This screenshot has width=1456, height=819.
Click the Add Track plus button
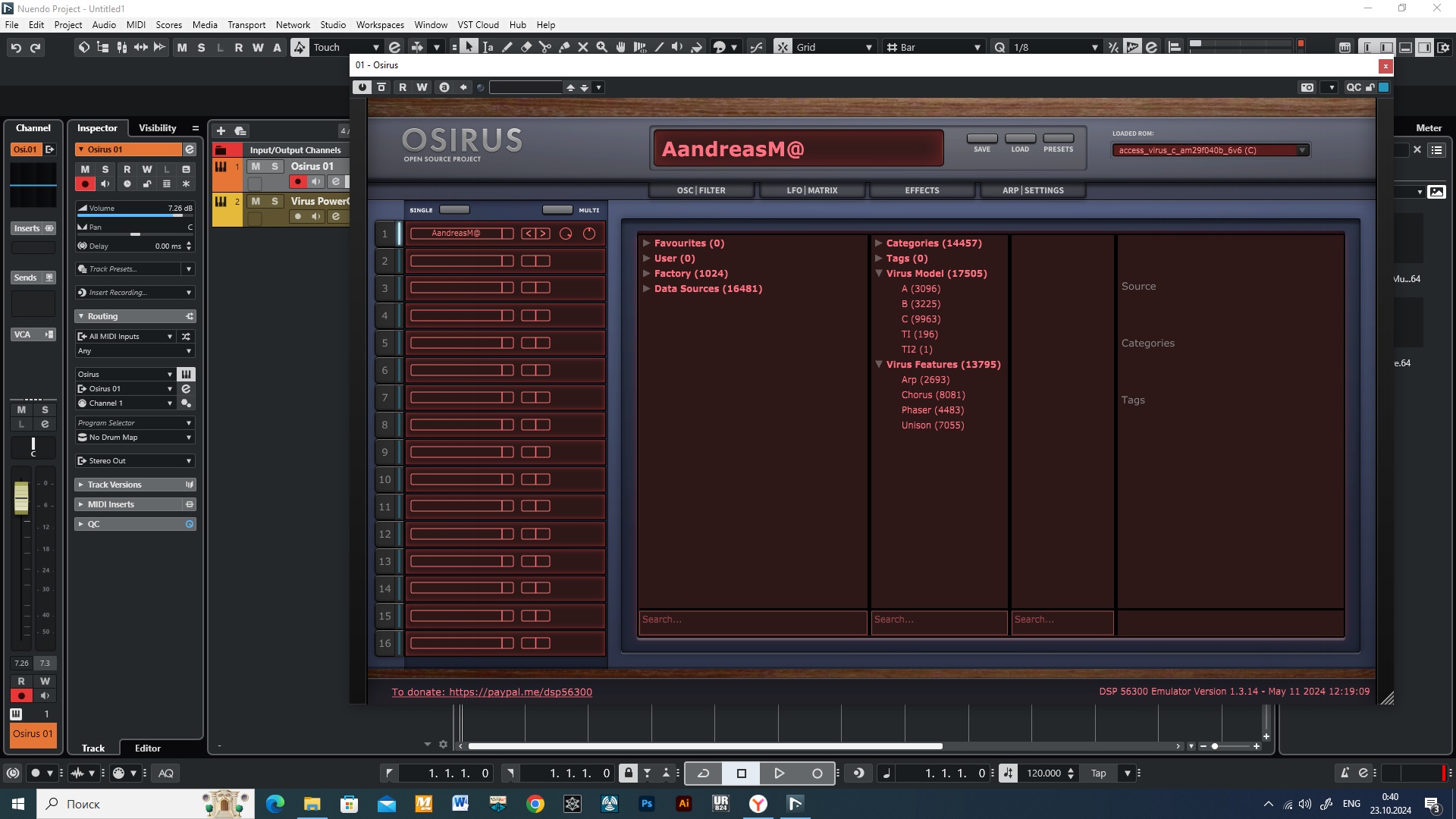point(221,130)
